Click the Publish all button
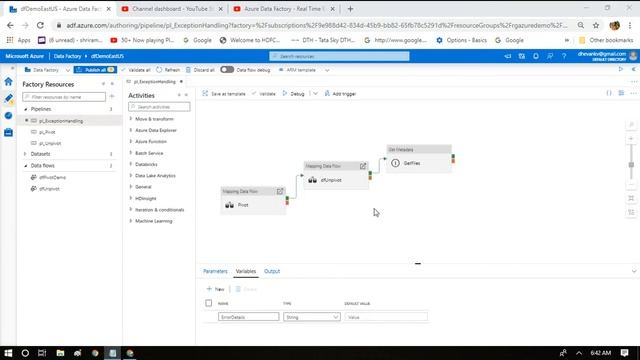This screenshot has height=360, width=640. [x=95, y=70]
